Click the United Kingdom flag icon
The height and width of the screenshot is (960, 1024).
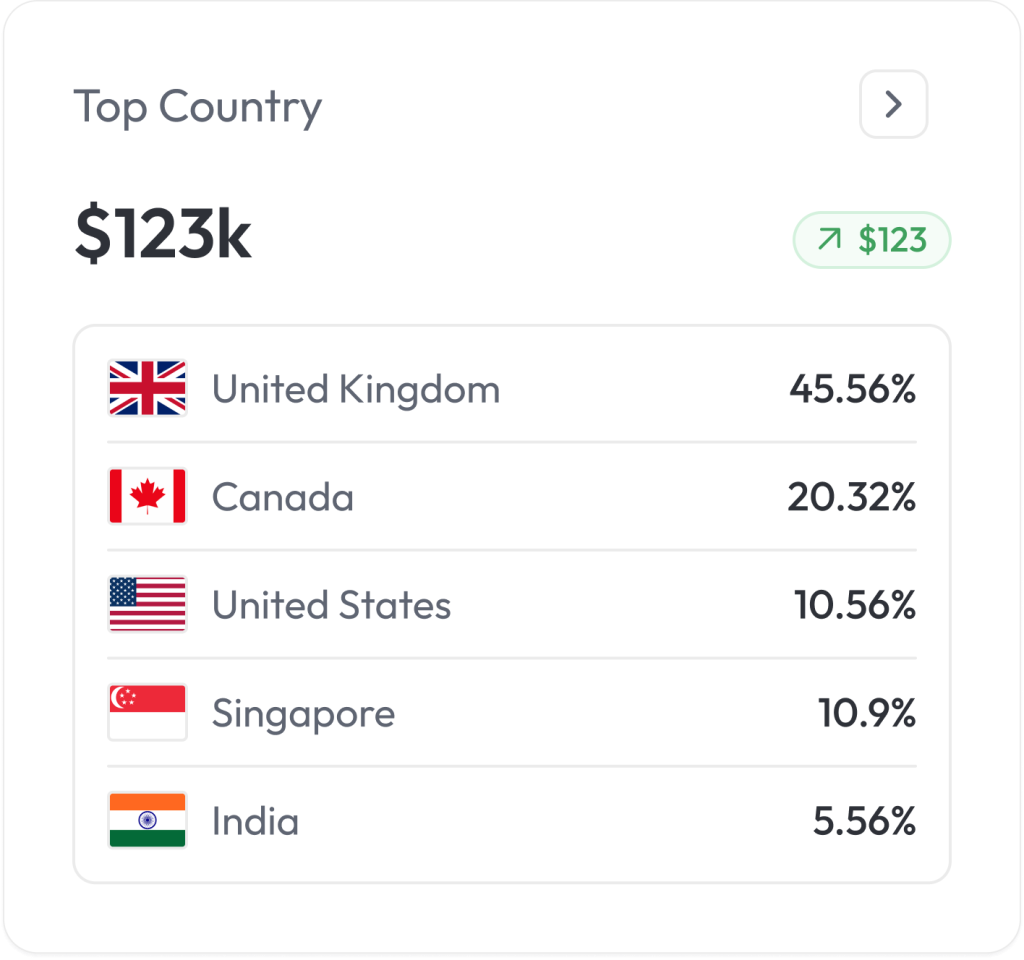pos(147,389)
